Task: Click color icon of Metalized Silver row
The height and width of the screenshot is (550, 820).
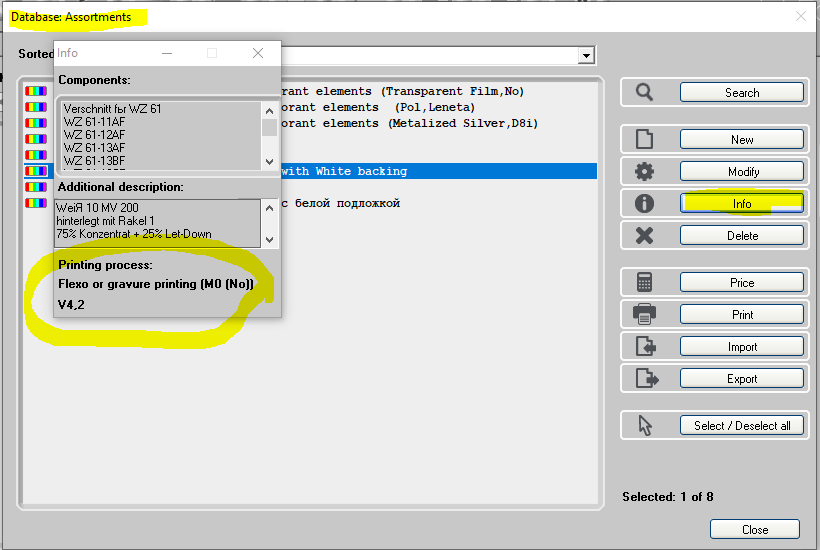Action: tap(36, 123)
